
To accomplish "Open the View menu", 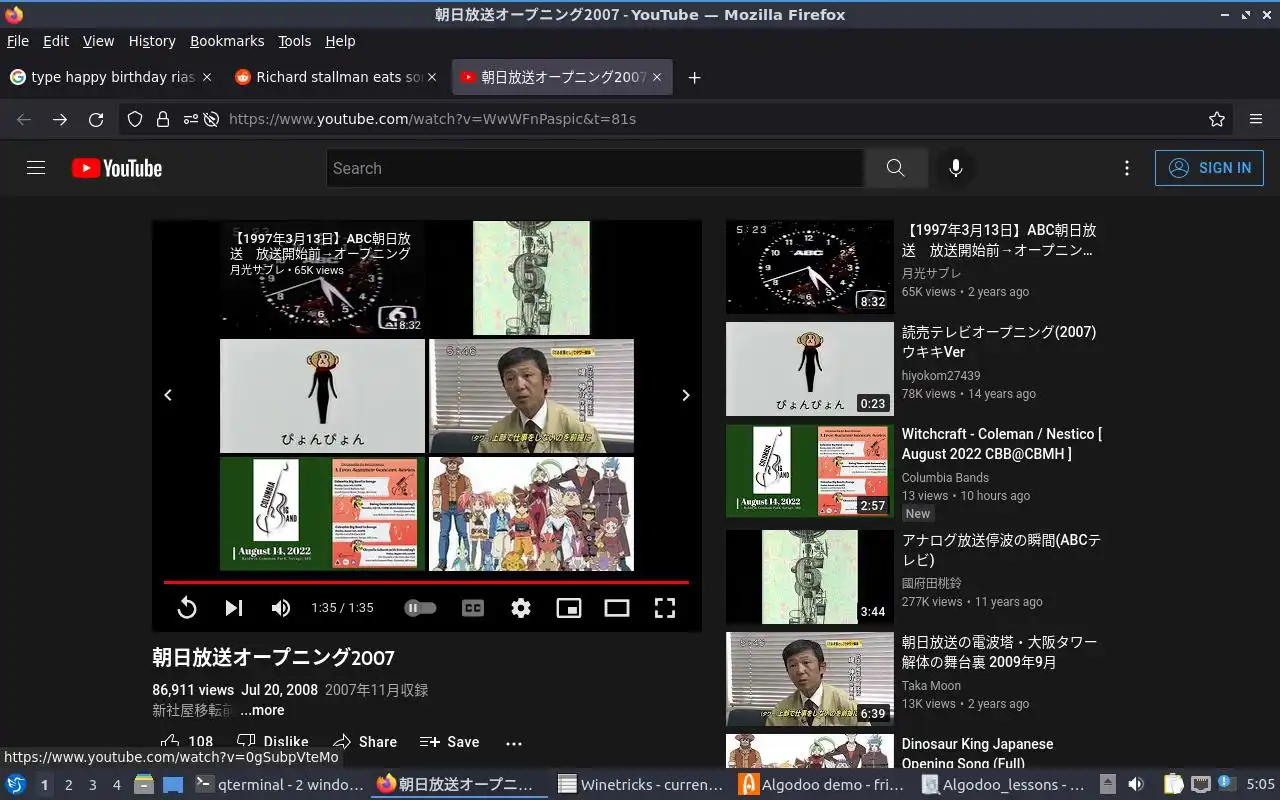I will click(98, 41).
